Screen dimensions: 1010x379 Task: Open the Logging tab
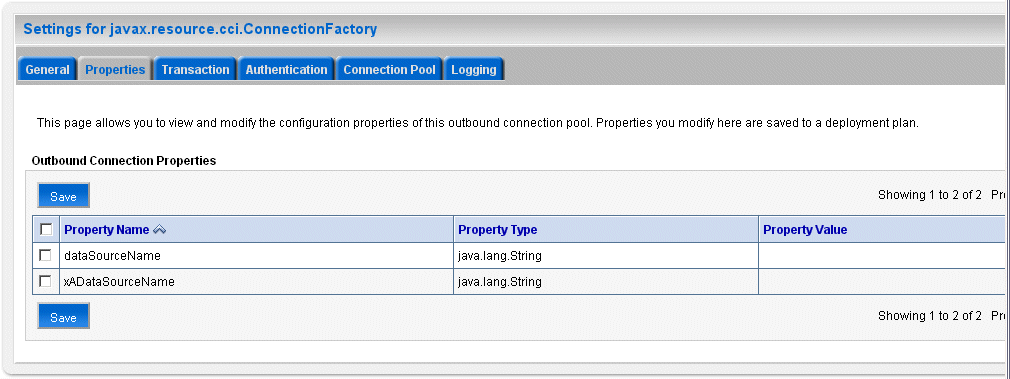coord(473,70)
